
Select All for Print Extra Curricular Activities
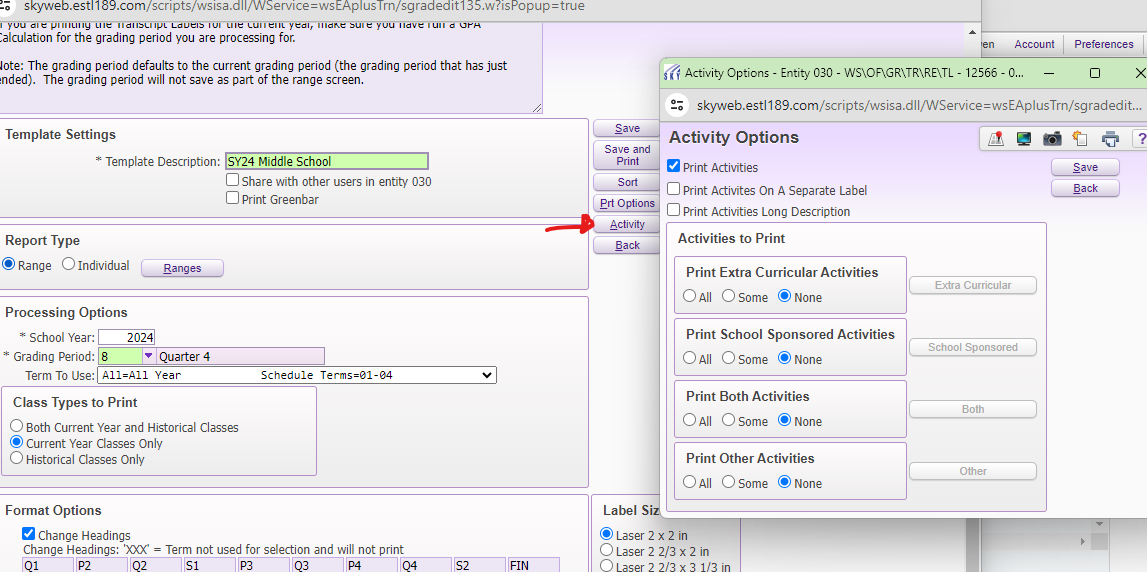[690, 296]
